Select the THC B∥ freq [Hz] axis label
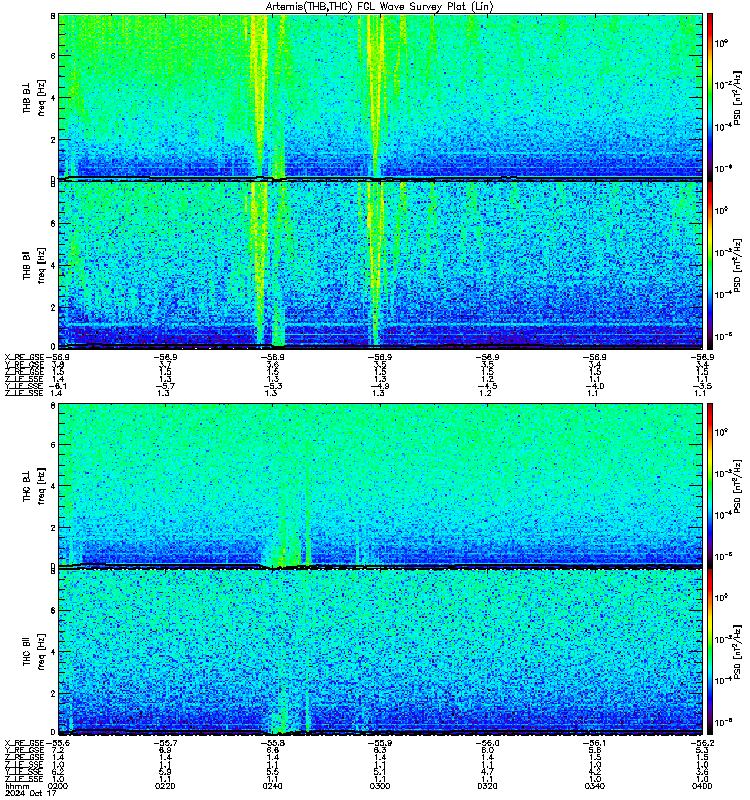Screen dimensions: 750x800 34,652
